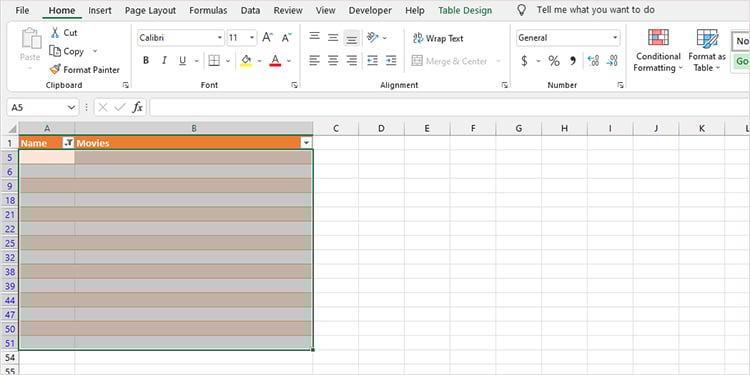Switch to the Insert tab
This screenshot has width=750, height=375.
[99, 10]
